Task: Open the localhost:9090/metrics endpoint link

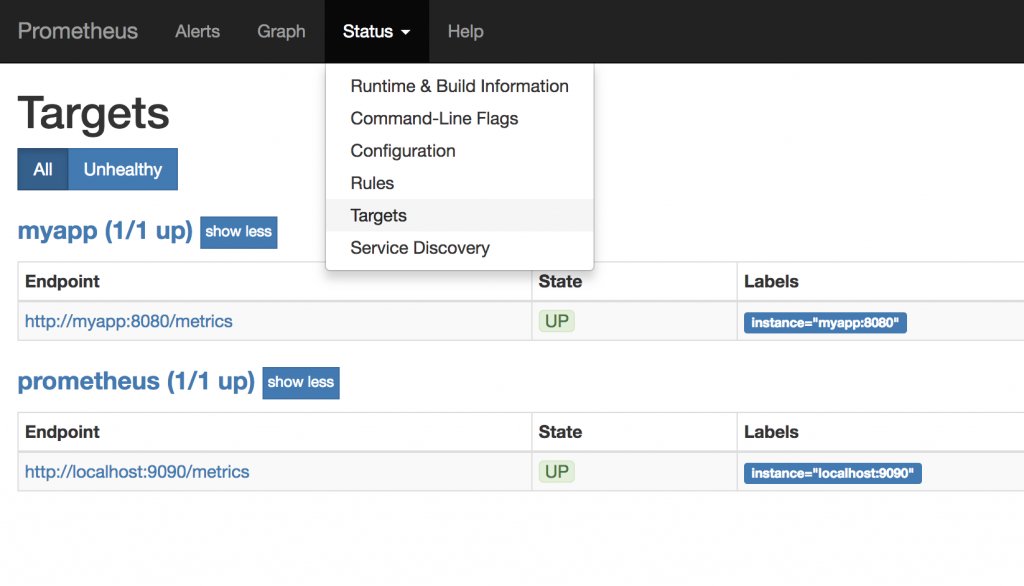Action: (137, 472)
